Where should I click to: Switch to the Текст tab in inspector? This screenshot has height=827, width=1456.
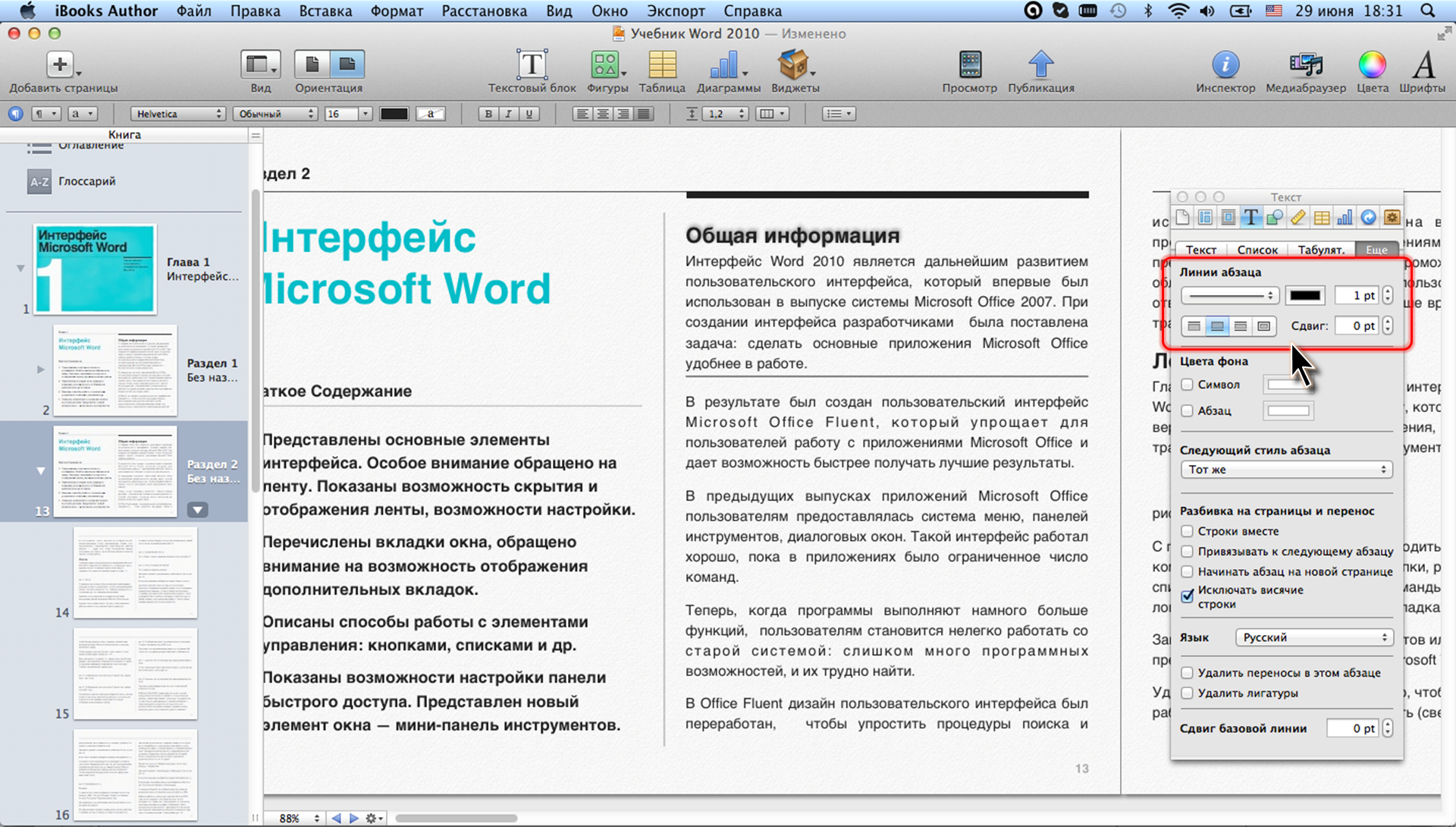pyautogui.click(x=1201, y=250)
